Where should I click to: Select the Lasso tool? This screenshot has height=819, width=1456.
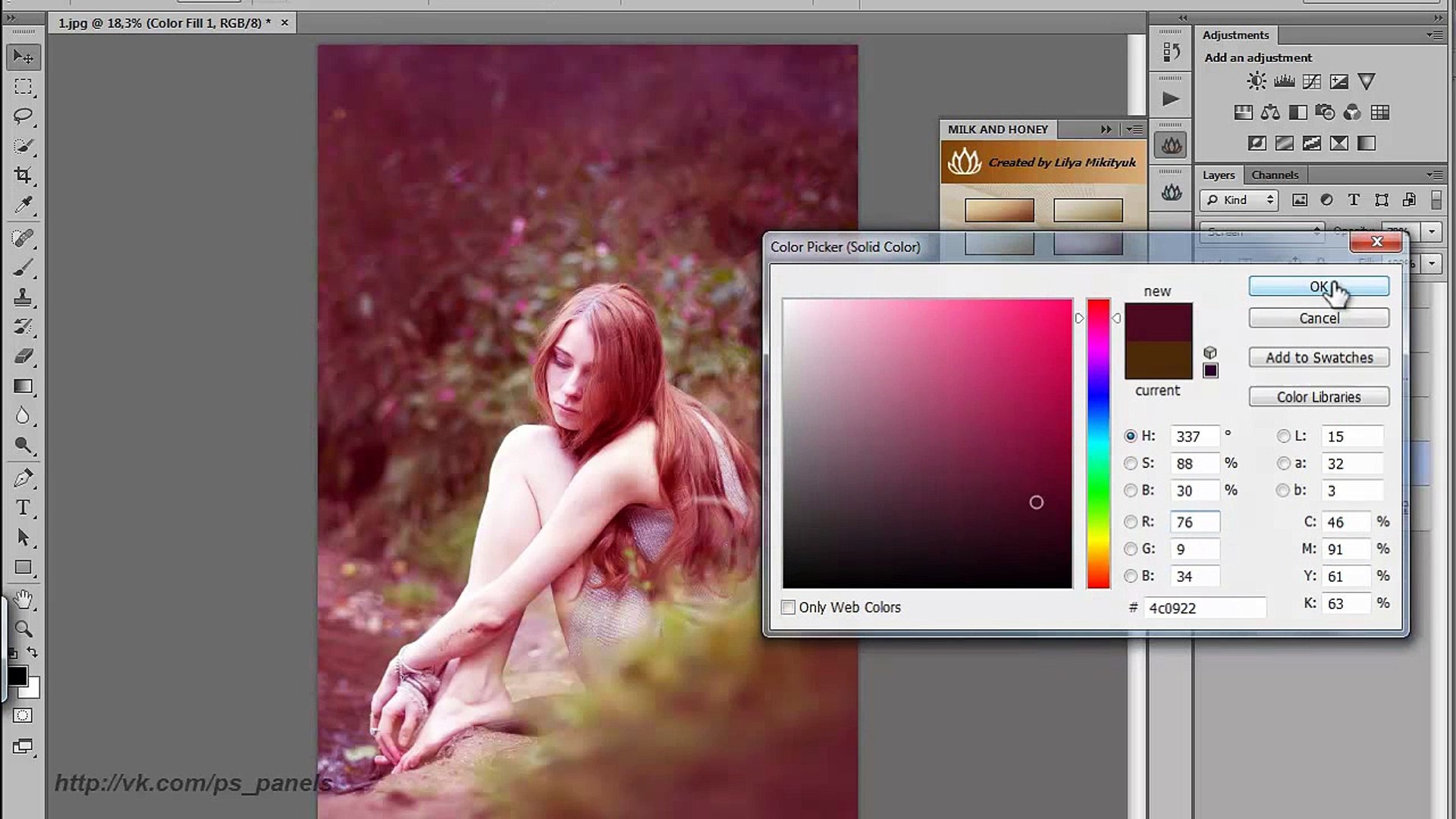point(23,116)
